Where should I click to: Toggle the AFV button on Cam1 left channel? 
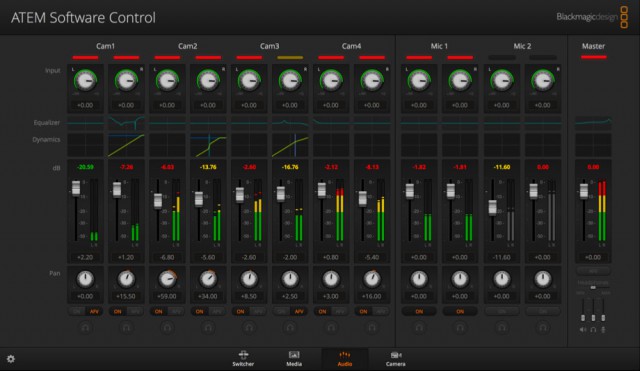click(94, 311)
